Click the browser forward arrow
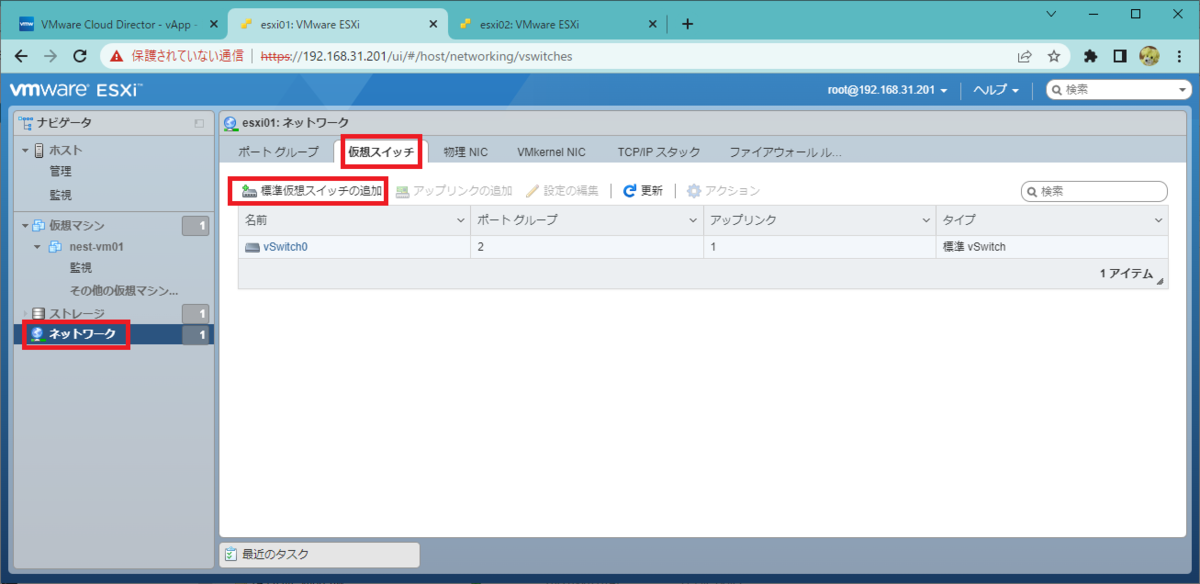The image size is (1200, 584). click(x=50, y=56)
